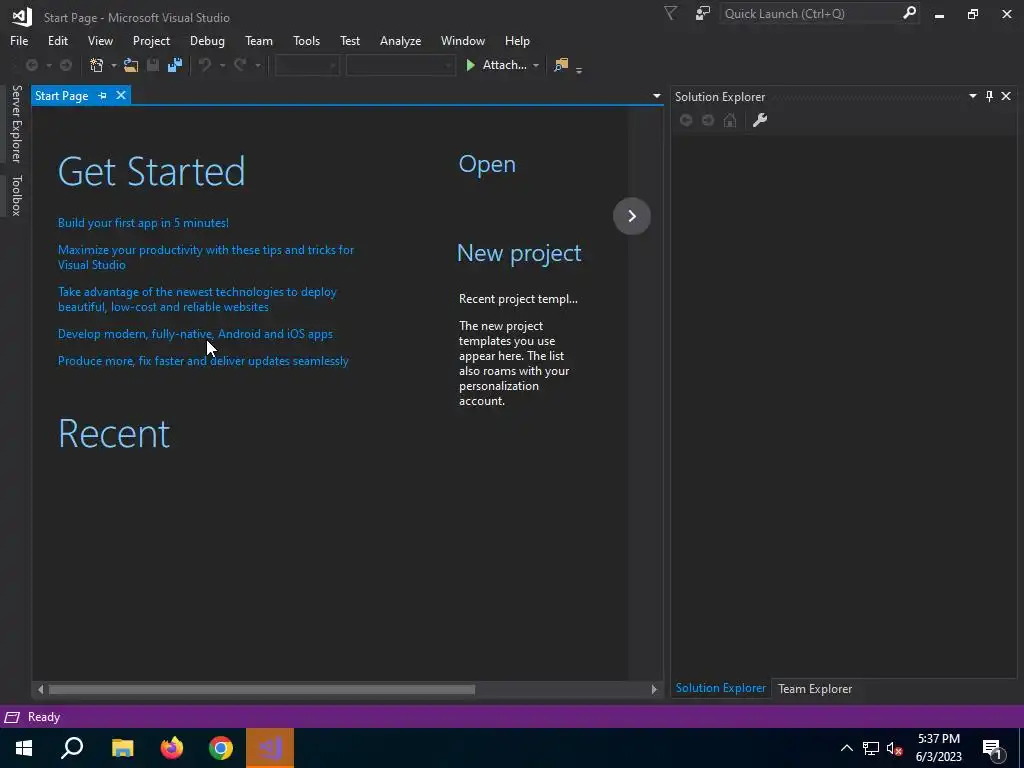Open 'Maximize your productivity' tips link

pos(206,257)
